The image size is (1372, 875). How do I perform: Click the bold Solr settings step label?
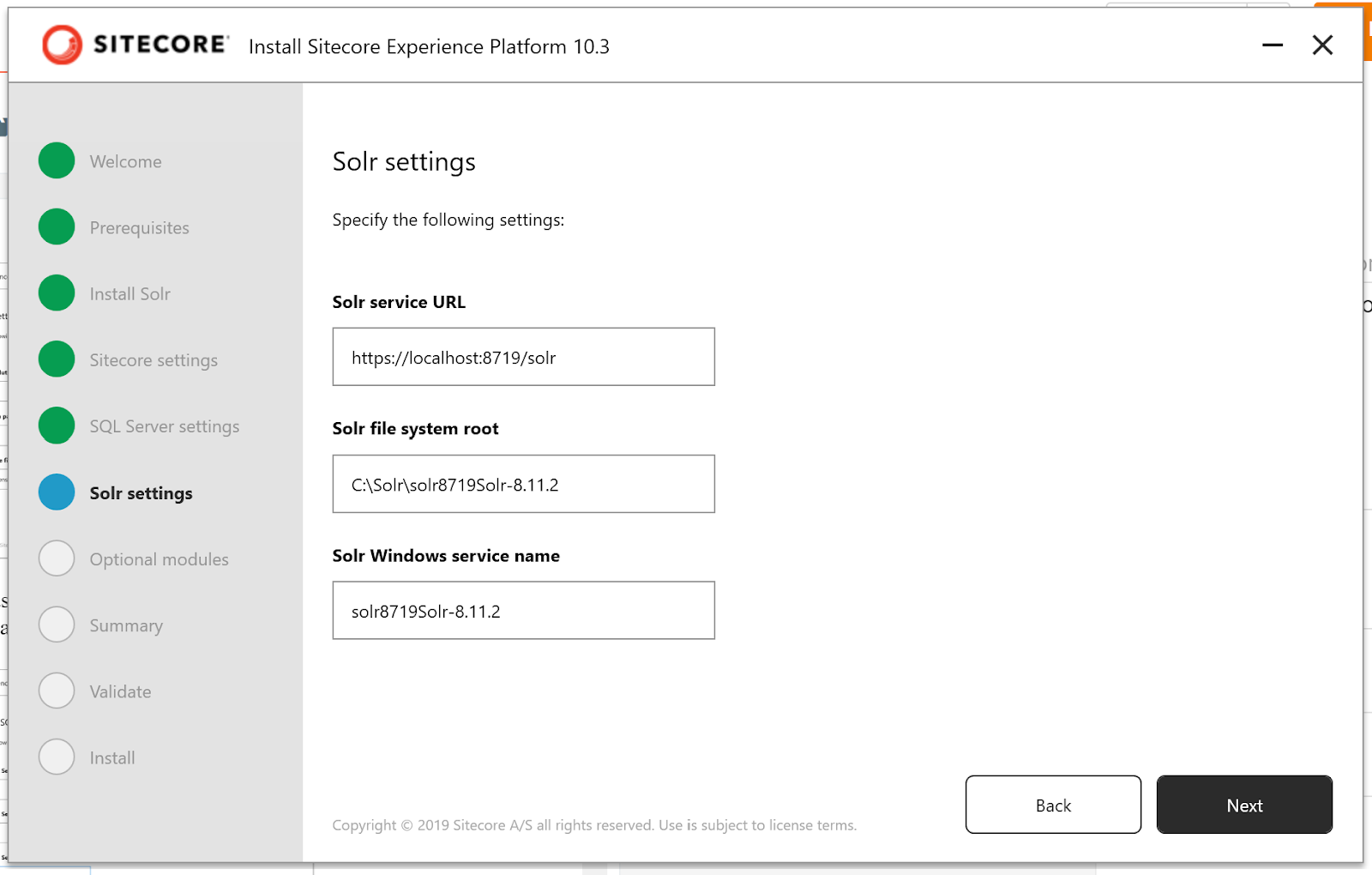141,493
